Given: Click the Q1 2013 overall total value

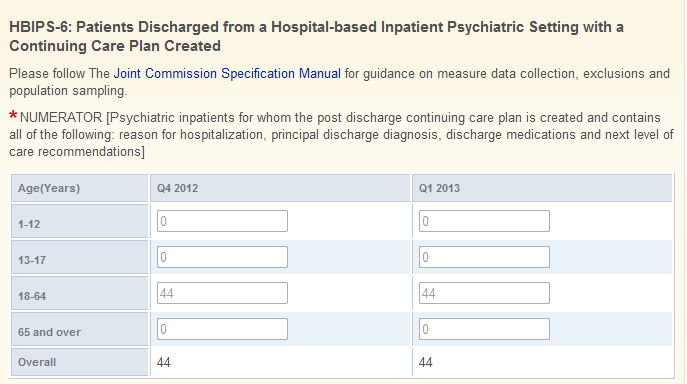Looking at the screenshot, I should [425, 362].
